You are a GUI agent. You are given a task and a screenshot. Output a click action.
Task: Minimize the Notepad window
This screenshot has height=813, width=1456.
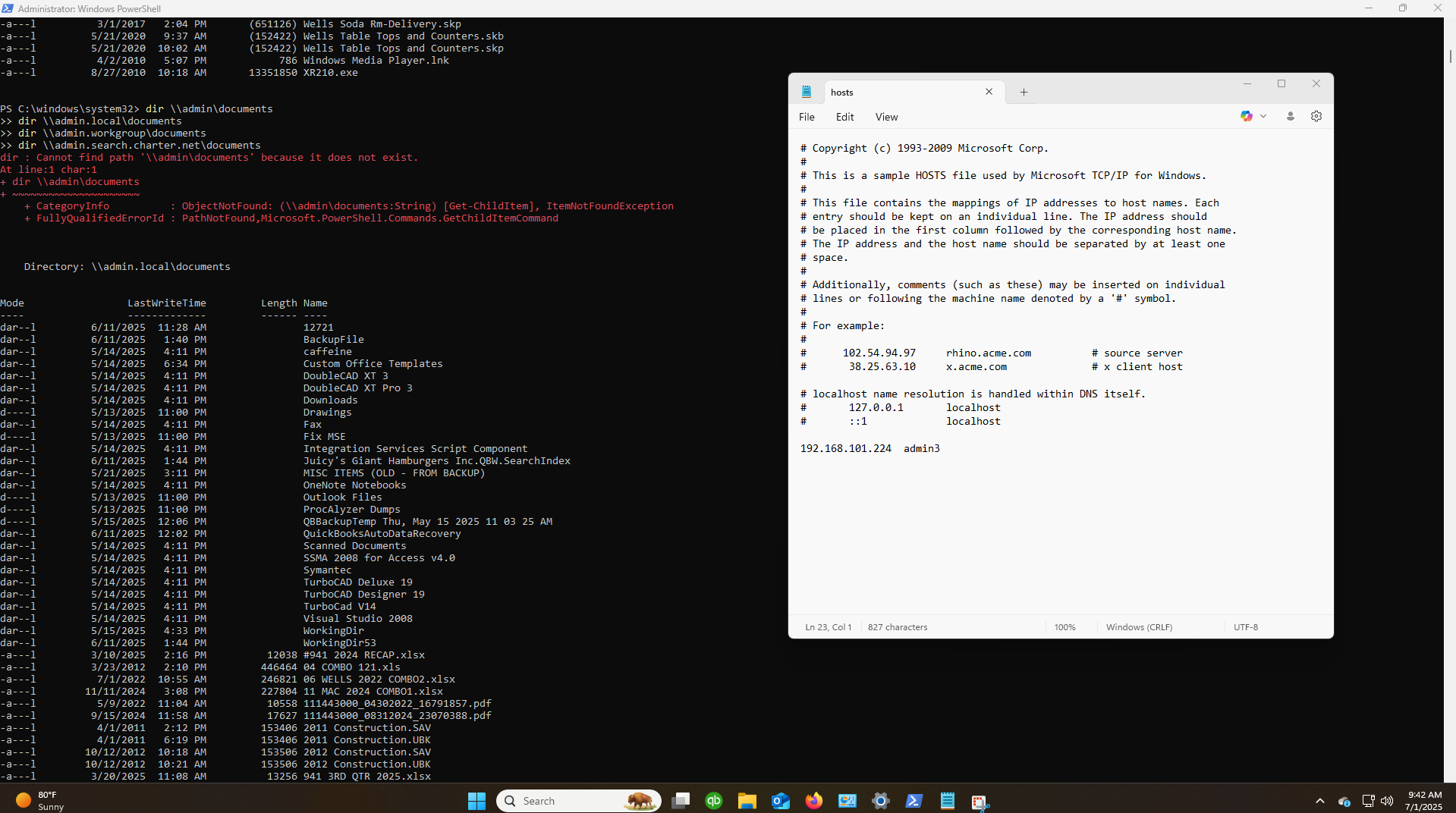(x=1247, y=83)
